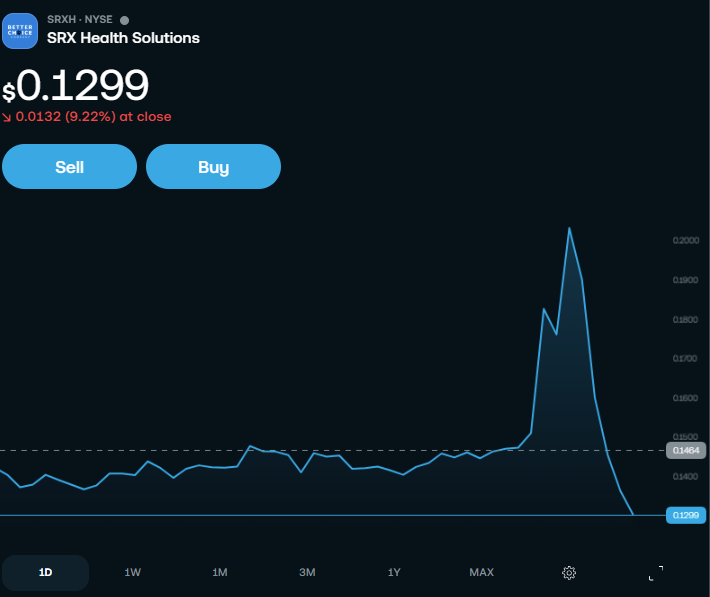Click the price chart peak point
The image size is (710, 597).
coord(569,228)
